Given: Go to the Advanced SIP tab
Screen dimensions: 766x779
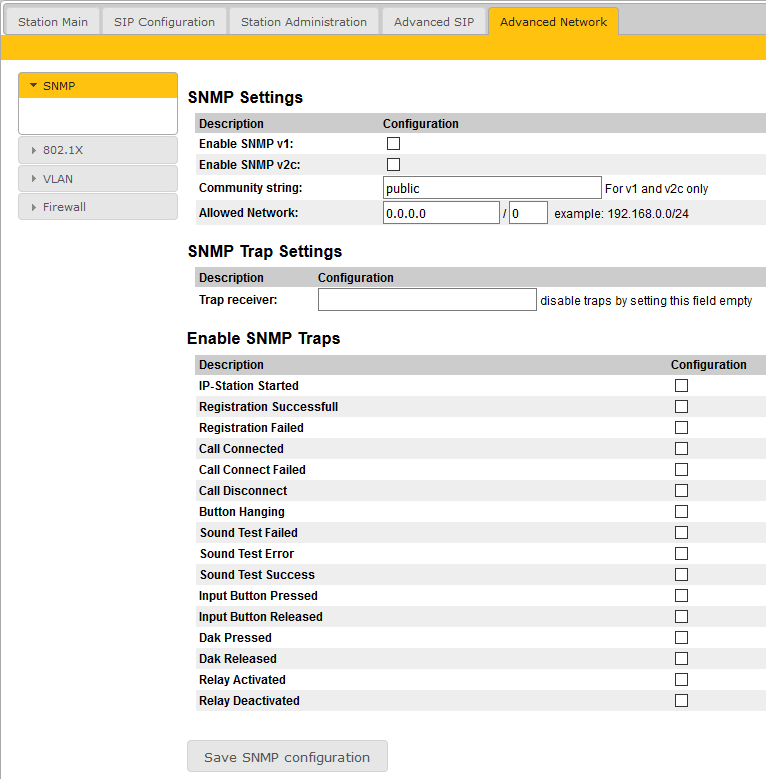Looking at the screenshot, I should [434, 22].
